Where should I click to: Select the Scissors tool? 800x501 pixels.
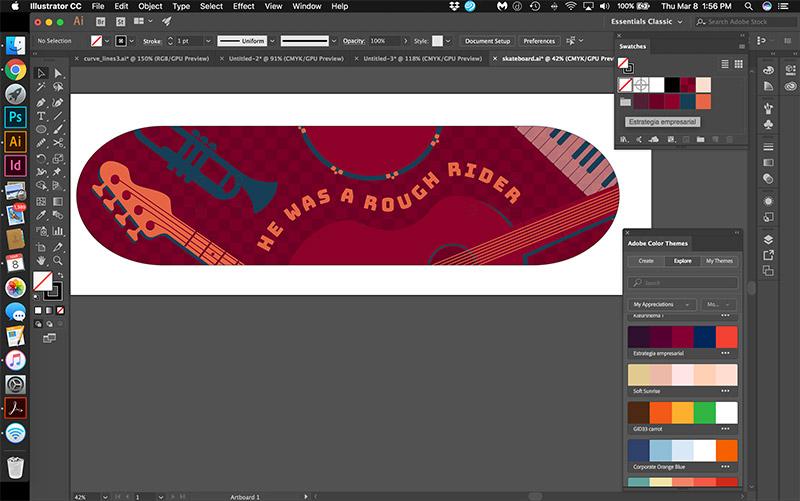pos(59,144)
